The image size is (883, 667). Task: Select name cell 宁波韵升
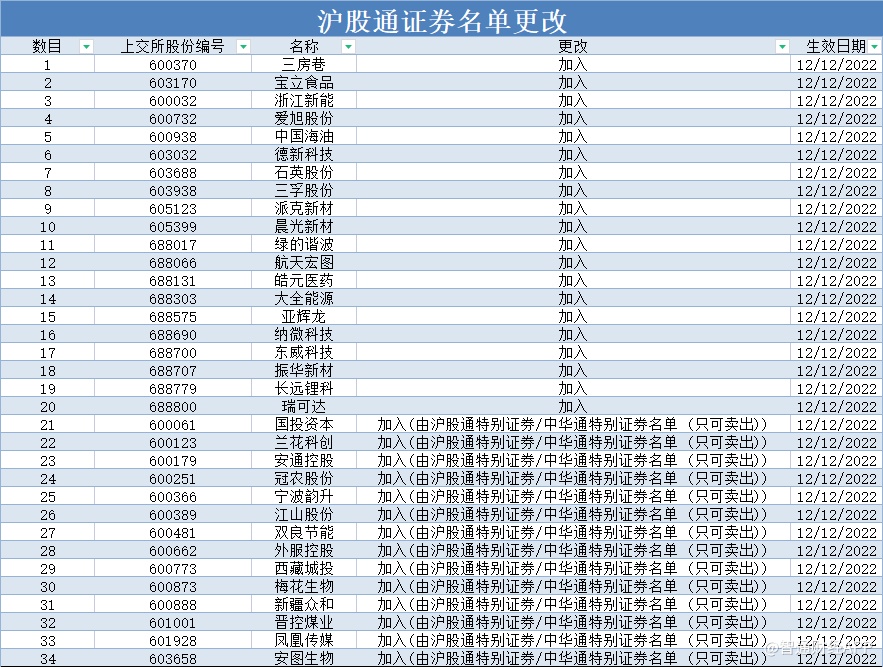[304, 497]
